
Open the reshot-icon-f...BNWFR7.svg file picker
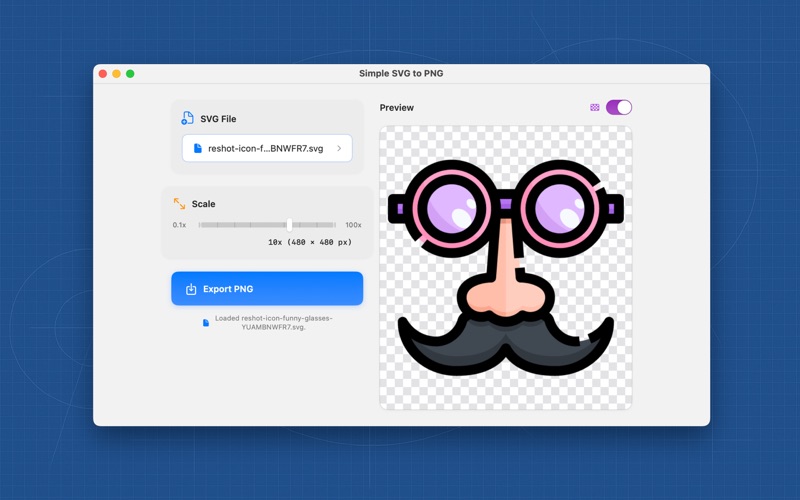click(267, 148)
